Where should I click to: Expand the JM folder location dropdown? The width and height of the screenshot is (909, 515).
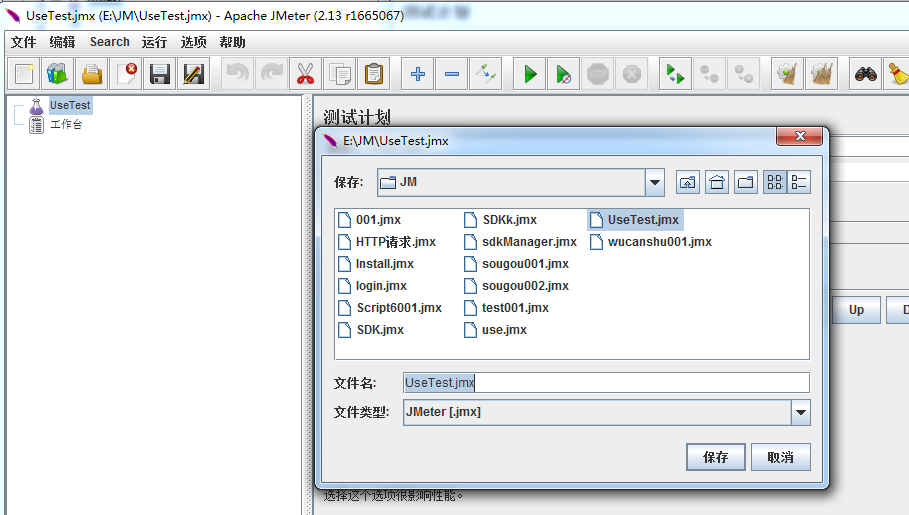655,183
